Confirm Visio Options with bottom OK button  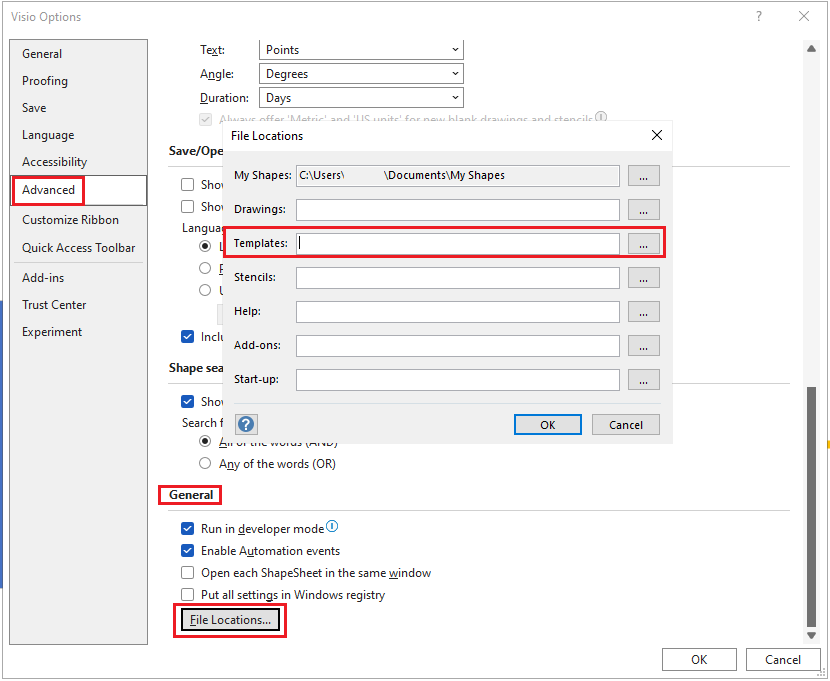coord(699,659)
